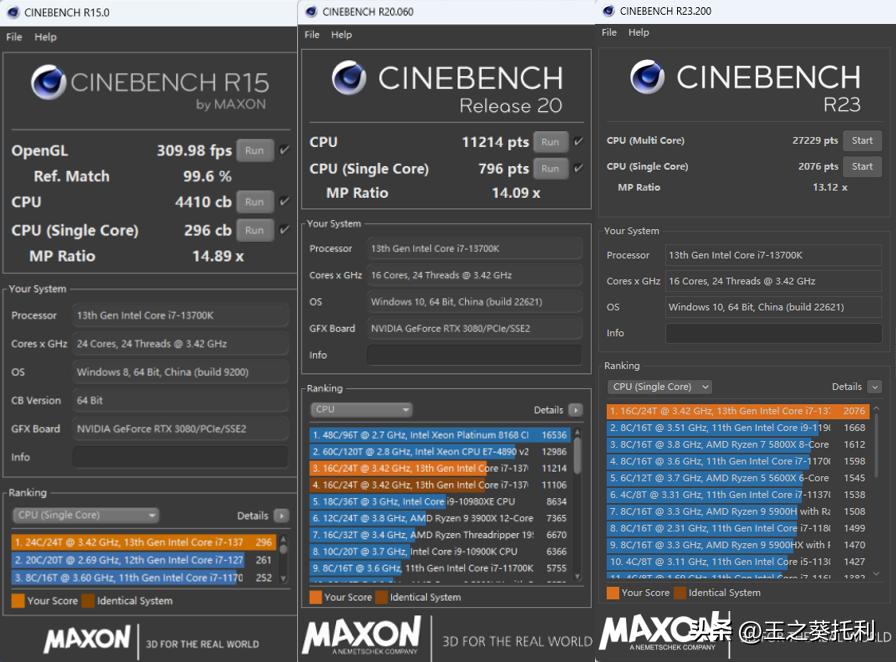Screen dimensions: 896x662
Task: Open the Help menu in Cinebench R20
Action: point(342,34)
